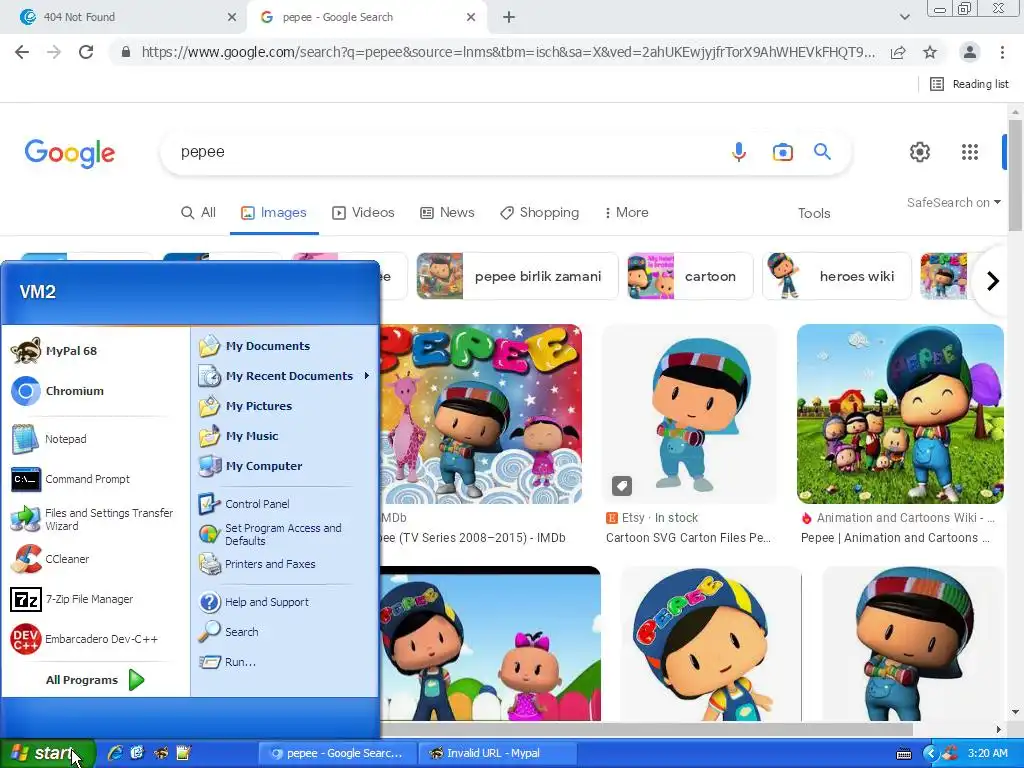Select the cartoon suggestion chip
Image resolution: width=1024 pixels, height=768 pixels.
tap(690, 276)
